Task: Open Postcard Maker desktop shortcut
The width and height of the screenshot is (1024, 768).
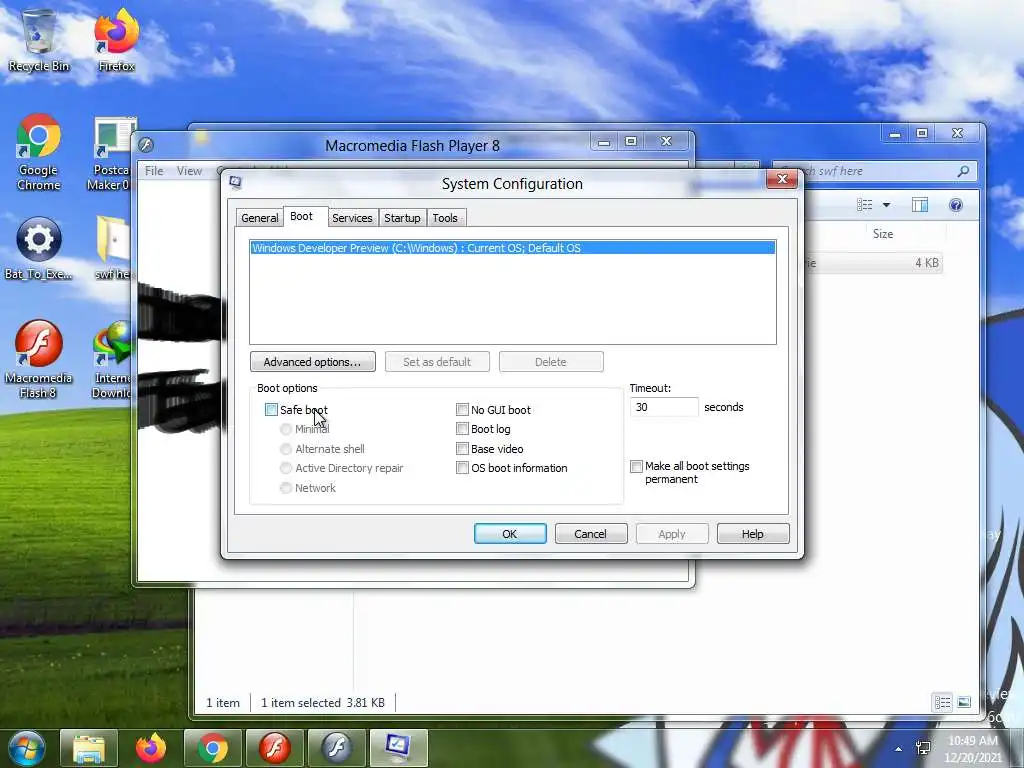Action: click(112, 154)
